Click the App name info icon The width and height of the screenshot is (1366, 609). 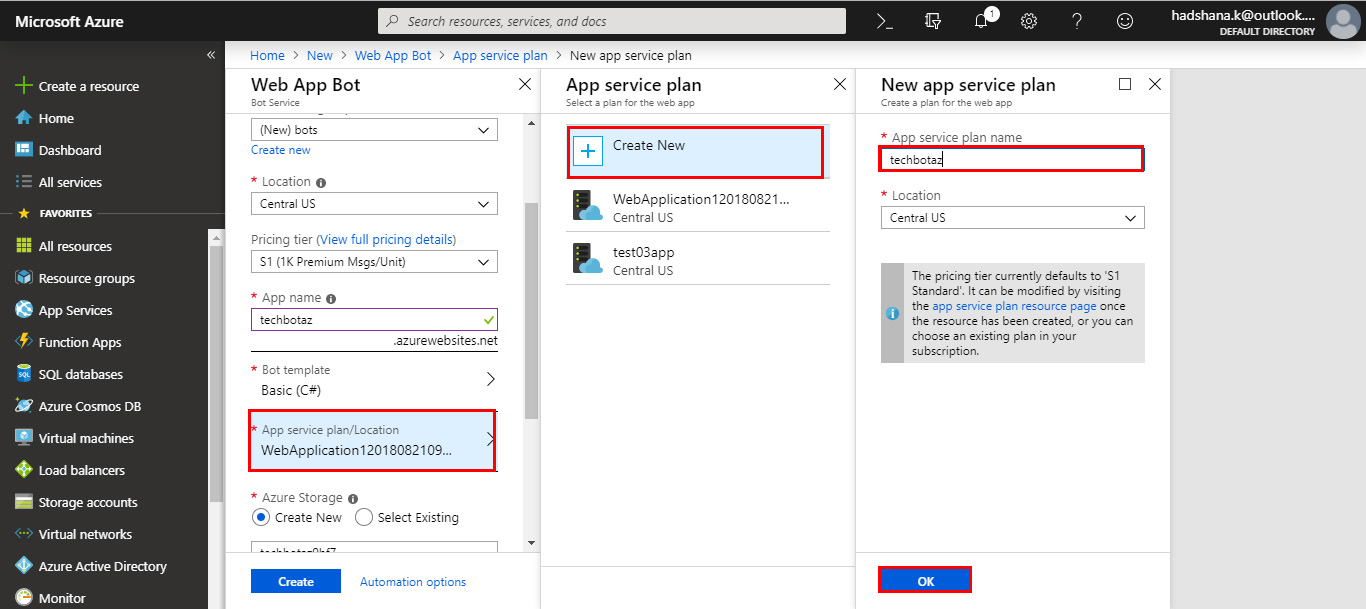[331, 299]
